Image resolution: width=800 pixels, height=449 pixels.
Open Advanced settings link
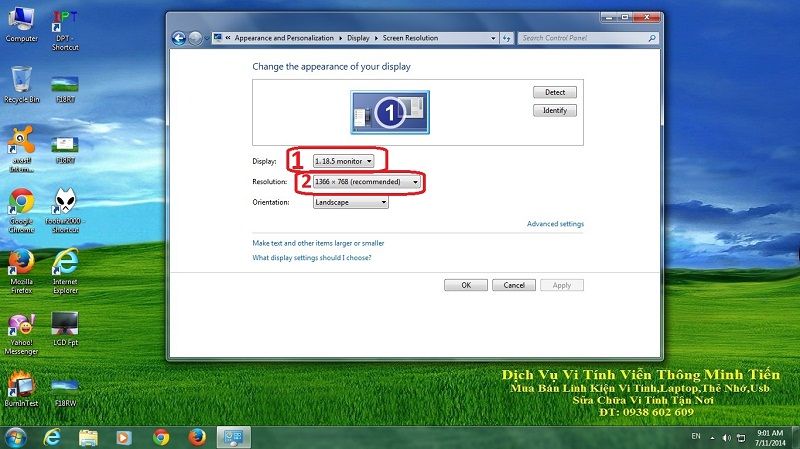555,224
